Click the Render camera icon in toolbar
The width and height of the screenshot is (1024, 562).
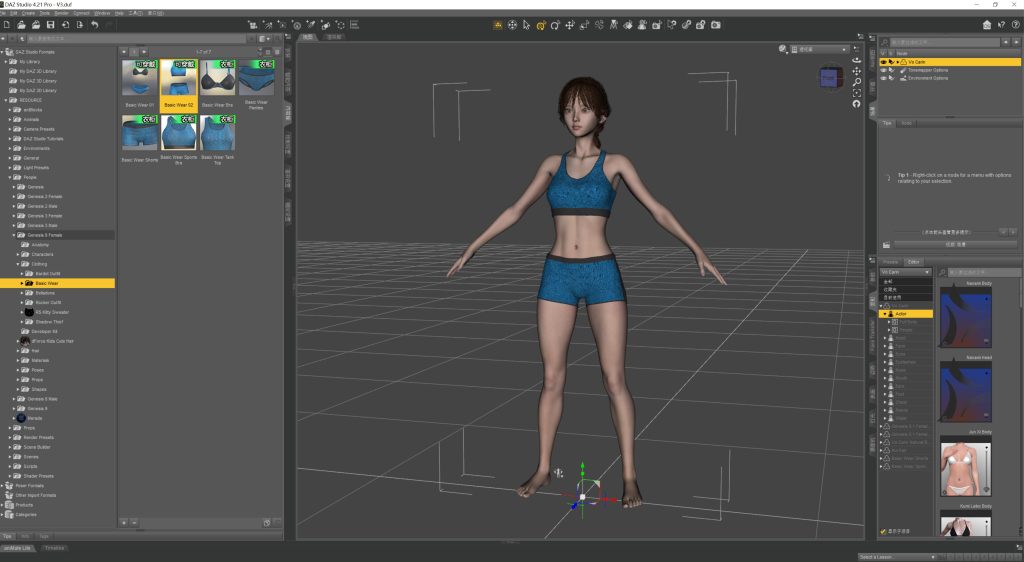pos(716,25)
